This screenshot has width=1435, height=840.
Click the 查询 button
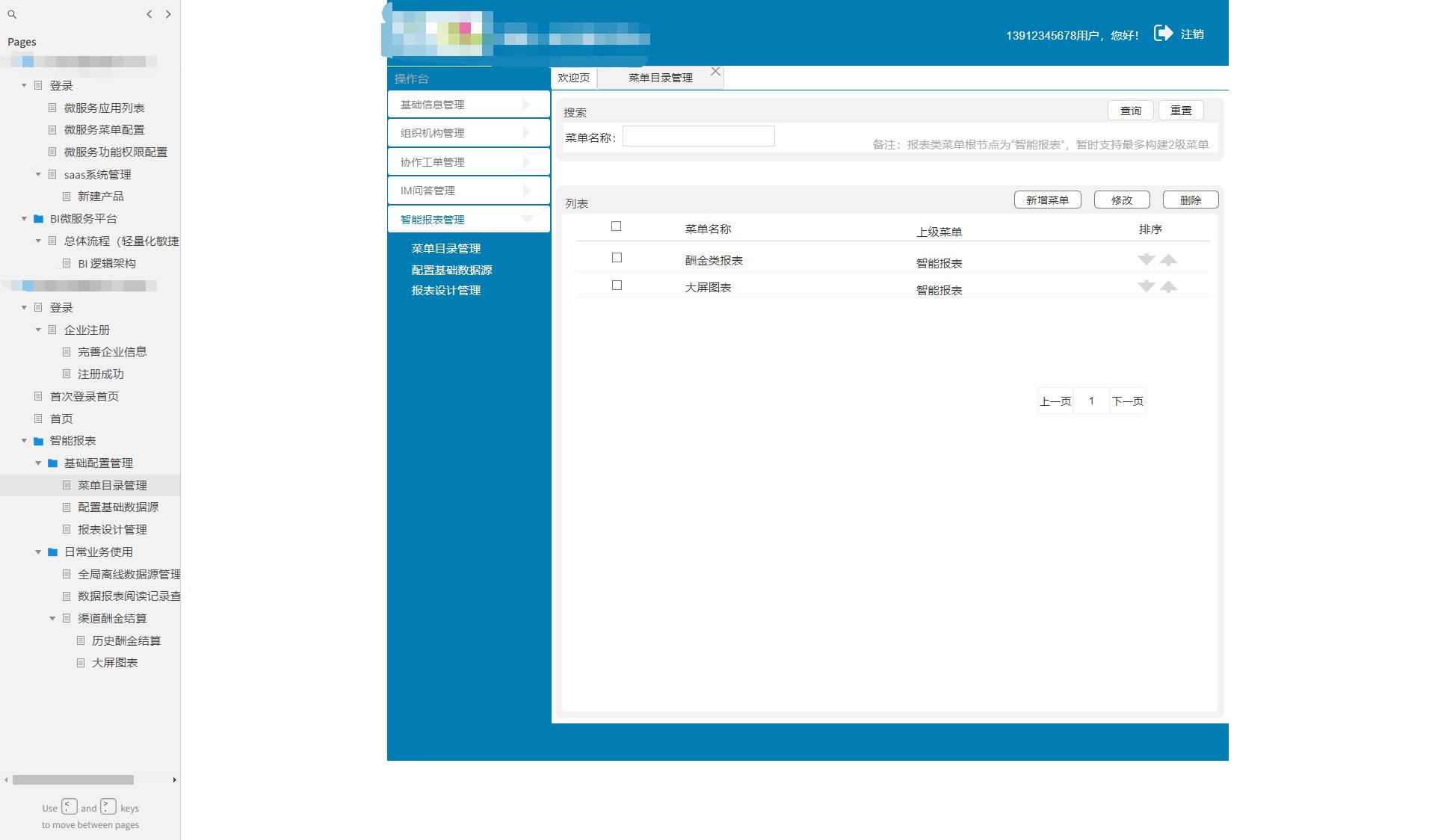coord(1130,111)
